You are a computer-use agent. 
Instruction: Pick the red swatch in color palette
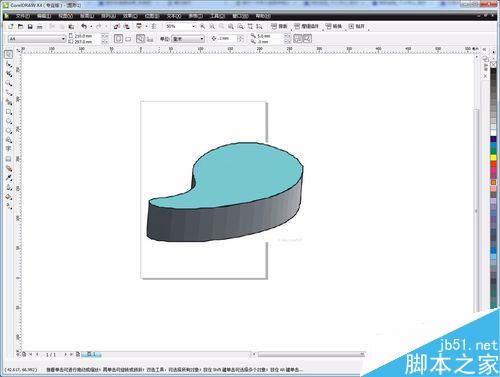pyautogui.click(x=493, y=164)
